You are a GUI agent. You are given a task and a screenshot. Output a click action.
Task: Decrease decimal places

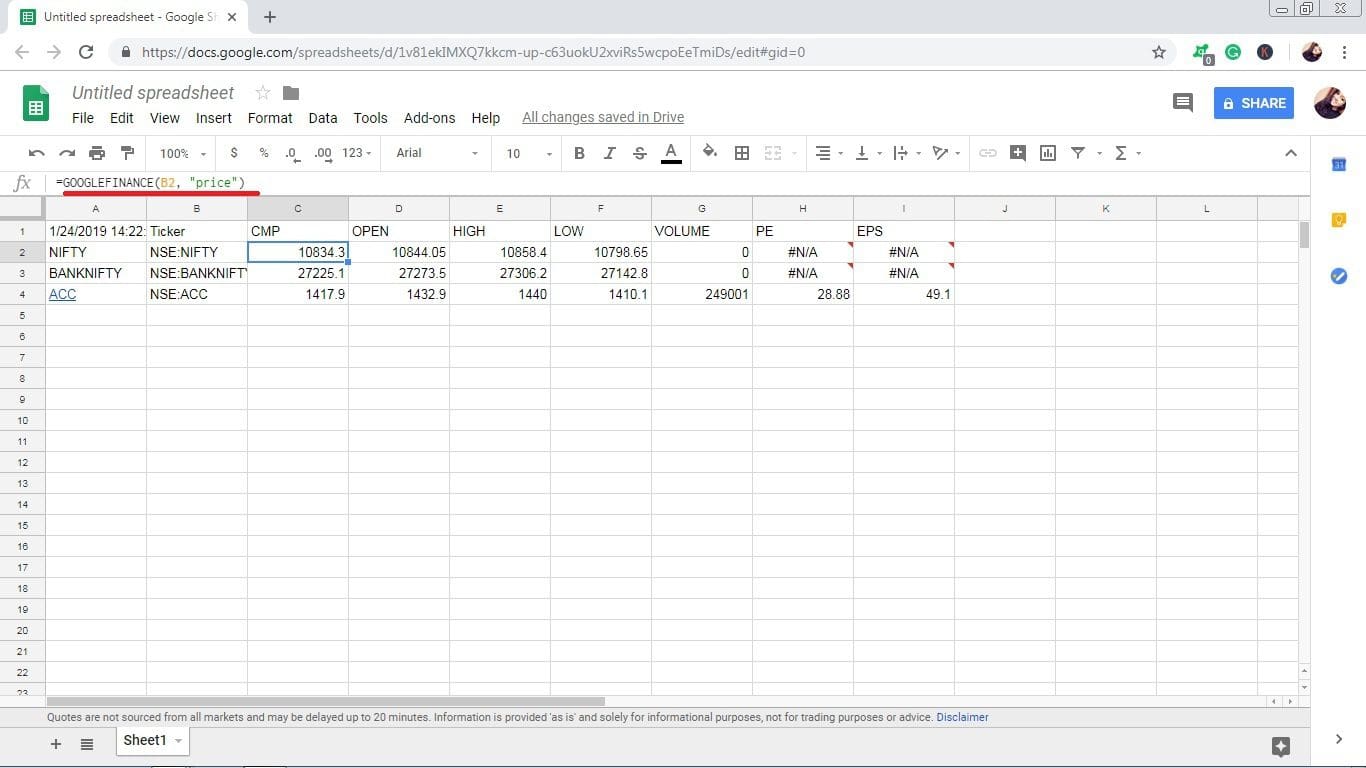coord(292,153)
